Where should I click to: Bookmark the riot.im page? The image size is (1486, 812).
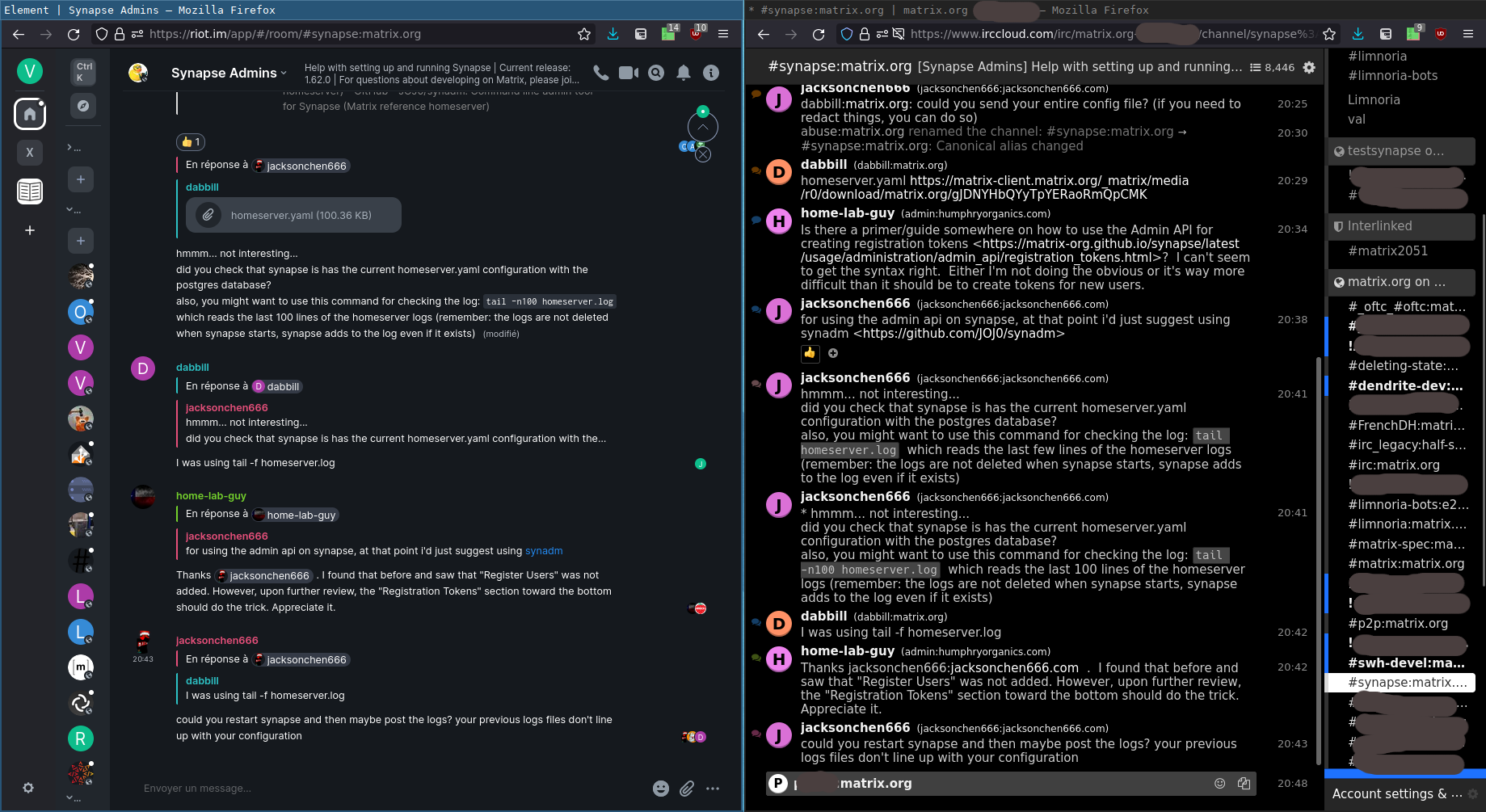584,34
